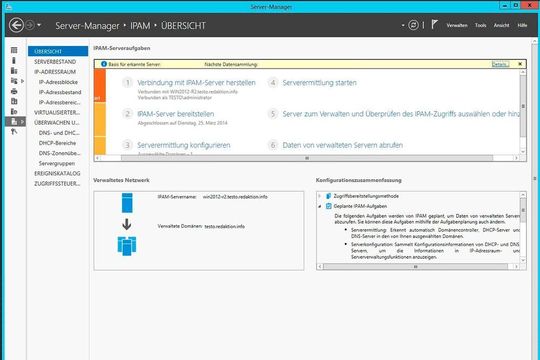Click the scroll-right arrow of the IPAM tasks panel
The height and width of the screenshot is (360, 540).
[516, 158]
